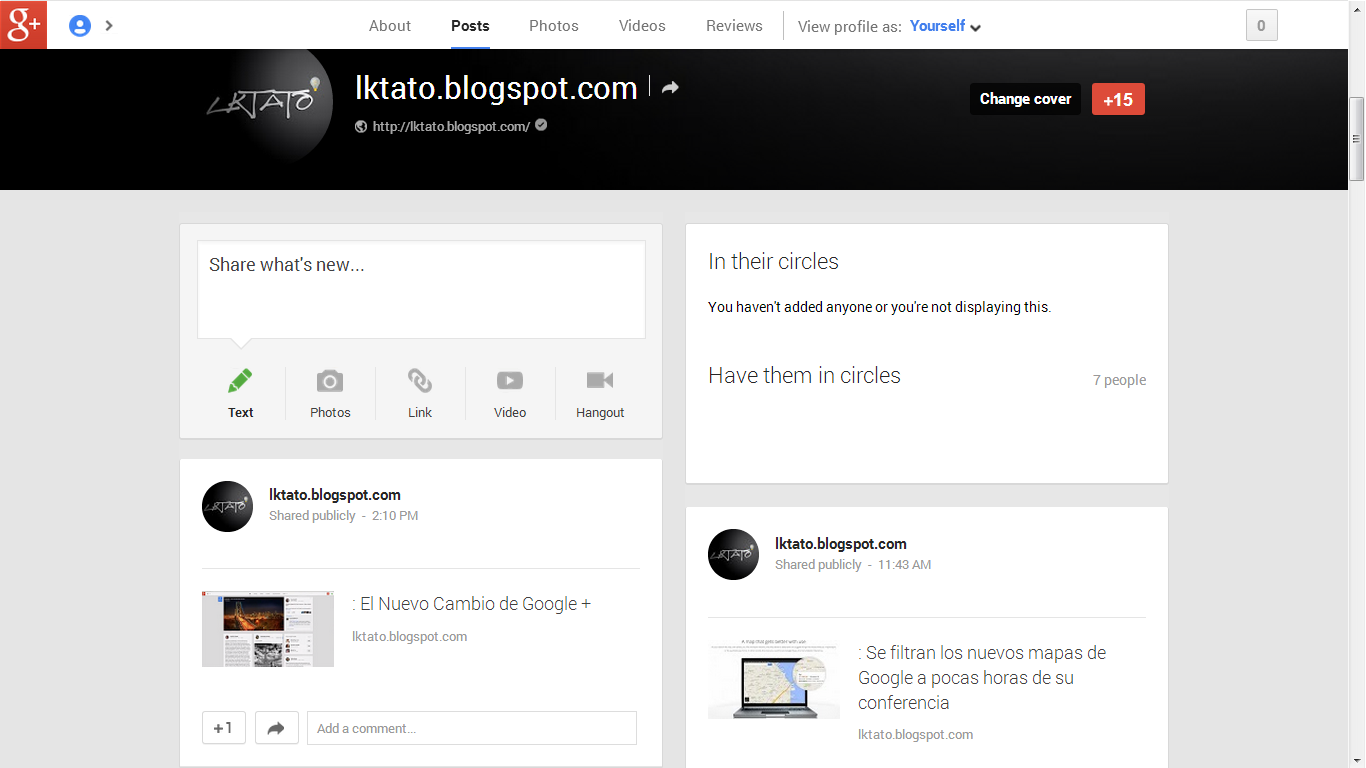Click the 7 people count
The image size is (1366, 768).
1119,380
